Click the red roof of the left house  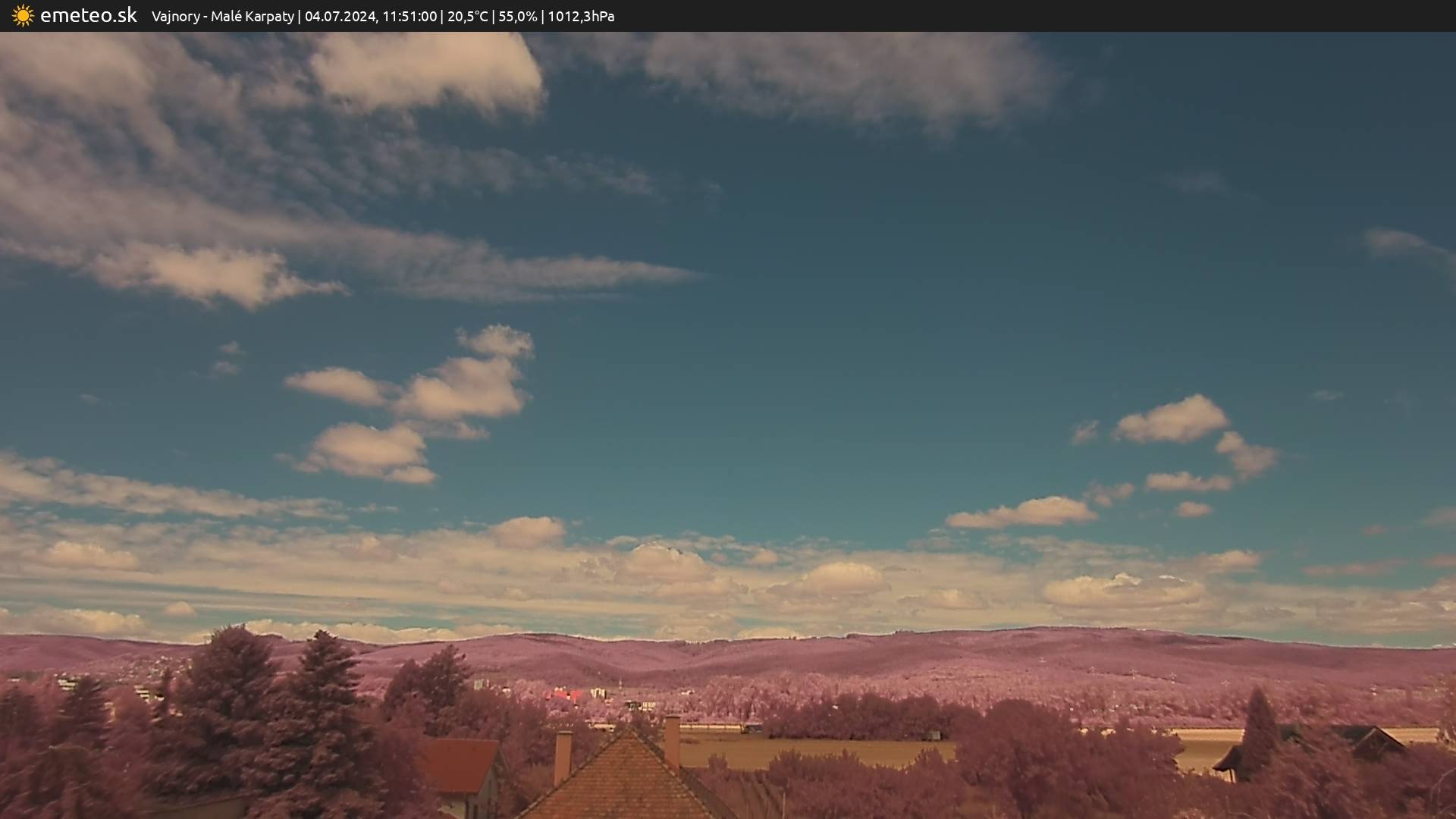(x=460, y=764)
